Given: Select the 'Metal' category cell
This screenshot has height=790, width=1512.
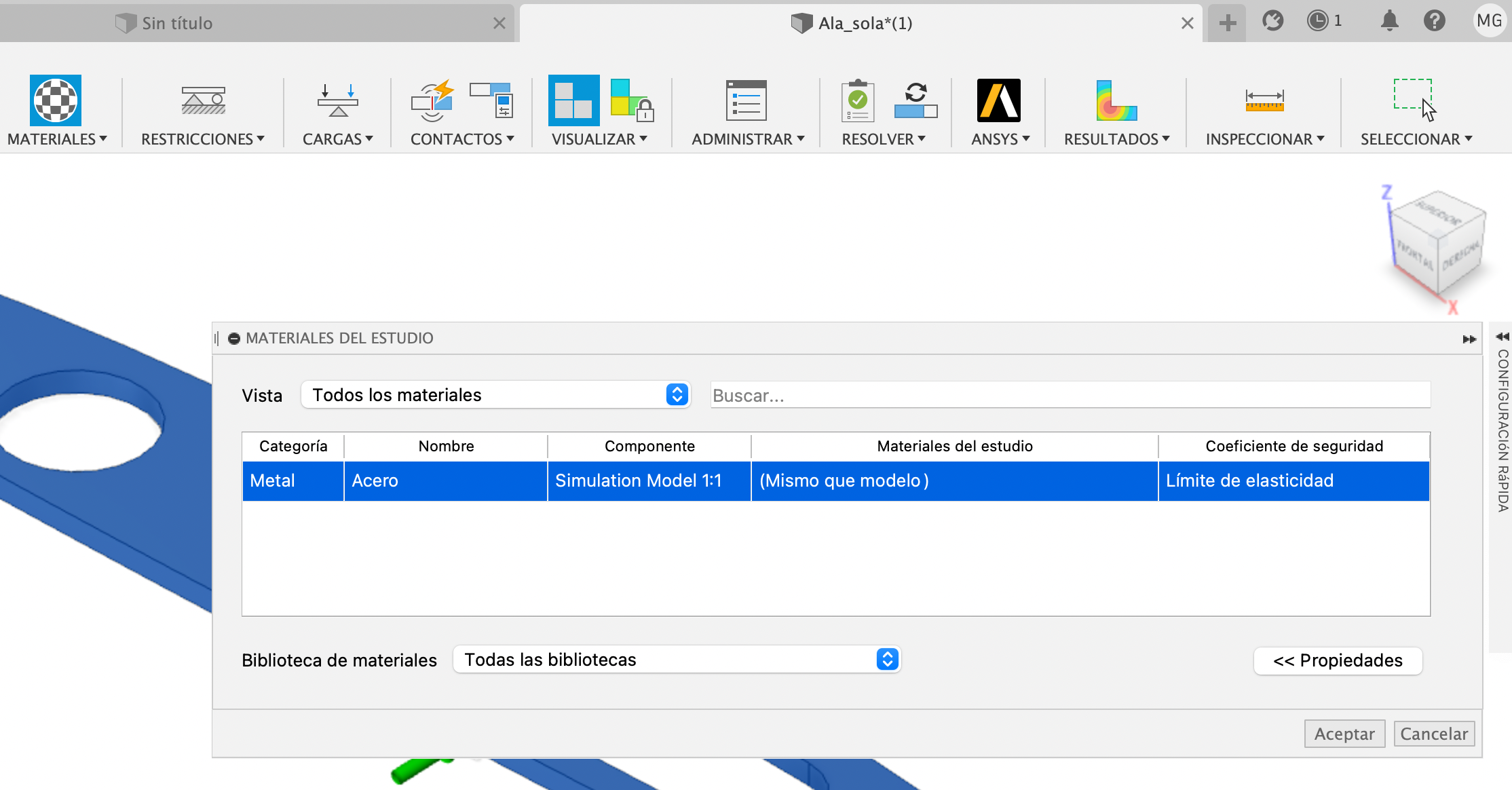Looking at the screenshot, I should 293,481.
